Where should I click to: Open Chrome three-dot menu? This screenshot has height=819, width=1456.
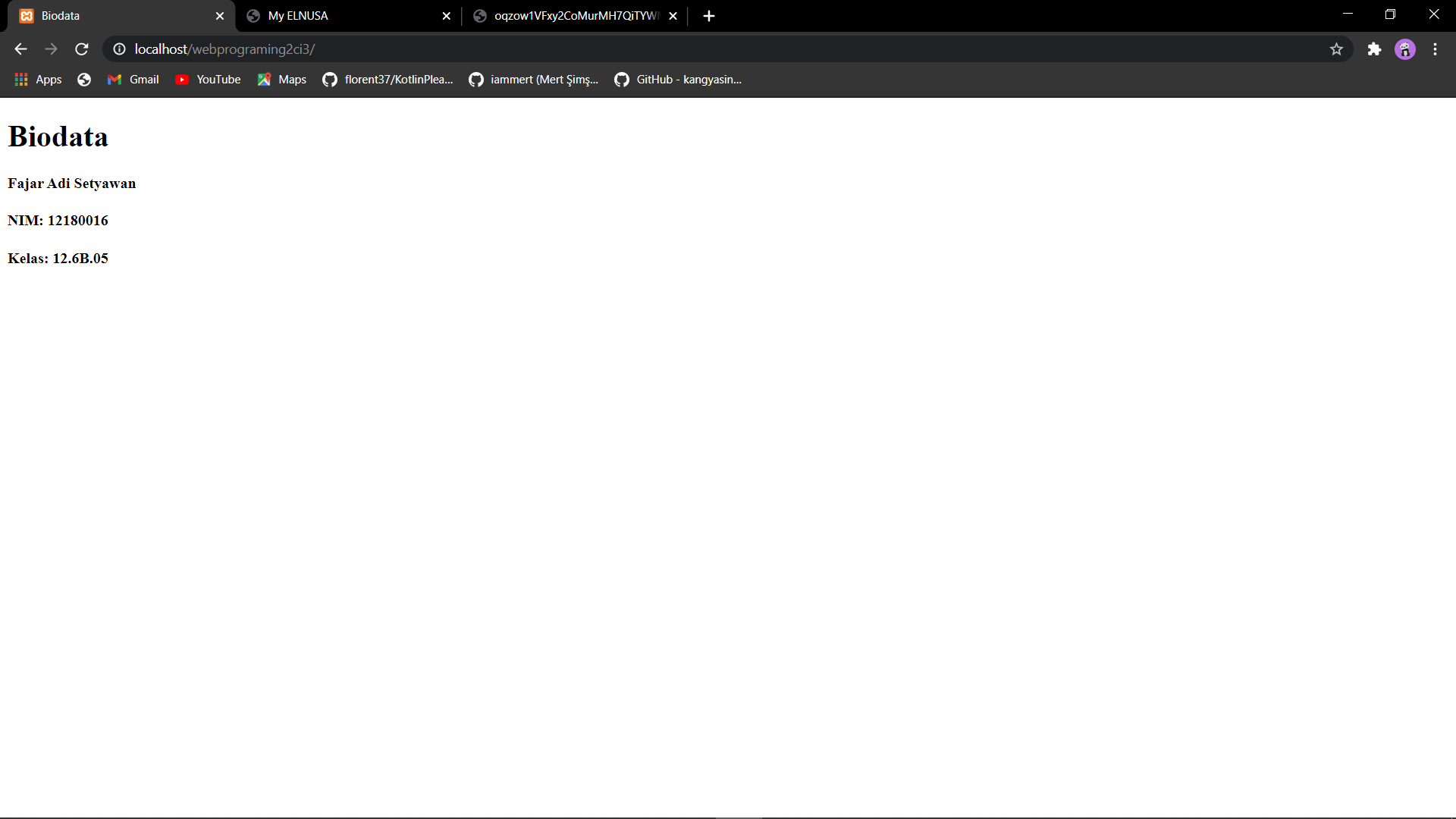[1435, 49]
